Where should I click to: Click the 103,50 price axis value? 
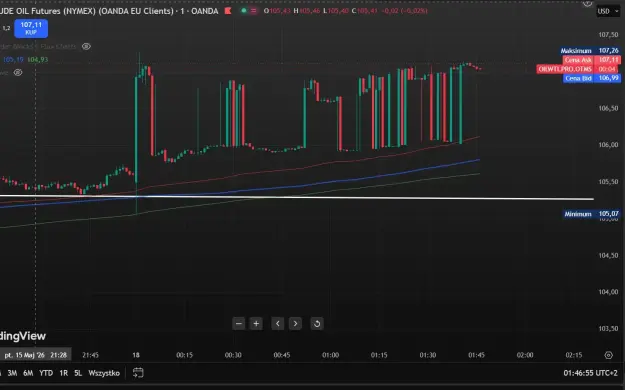[x=608, y=329]
